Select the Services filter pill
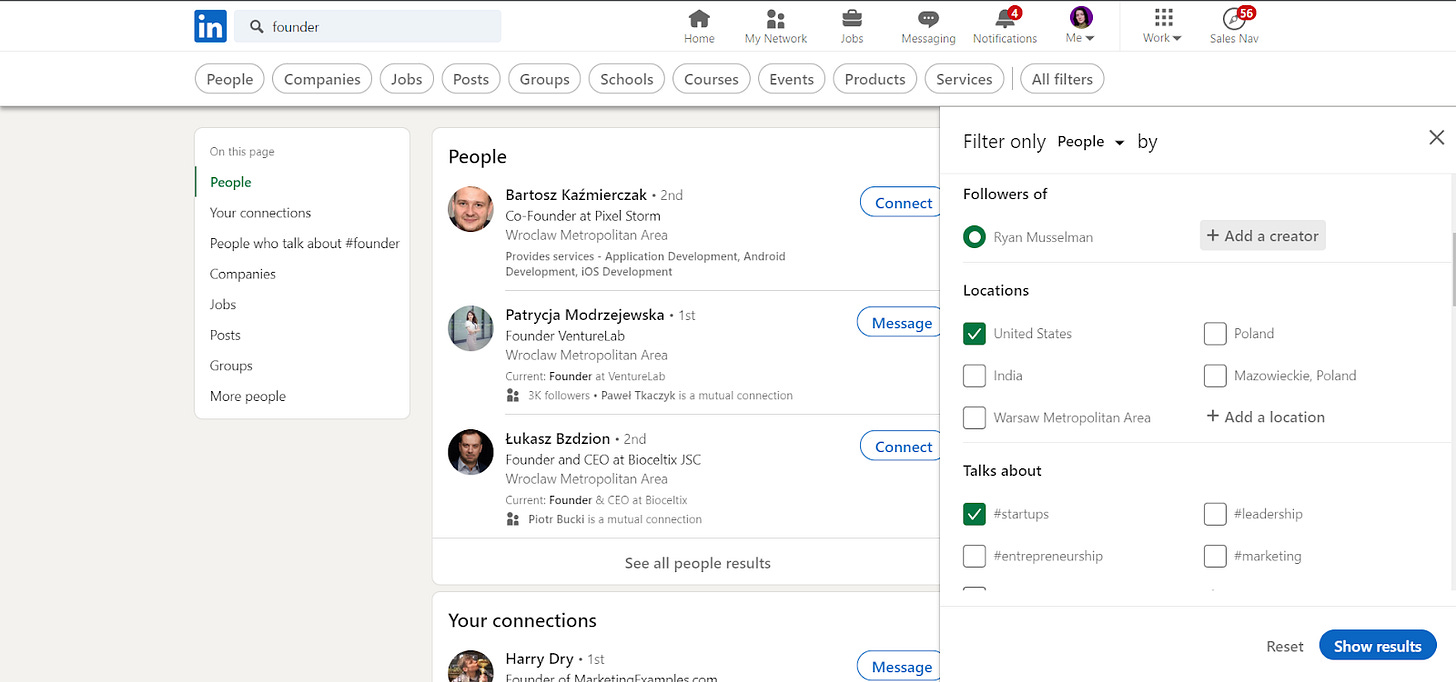Screen dimensions: 1456x682 pos(964,79)
